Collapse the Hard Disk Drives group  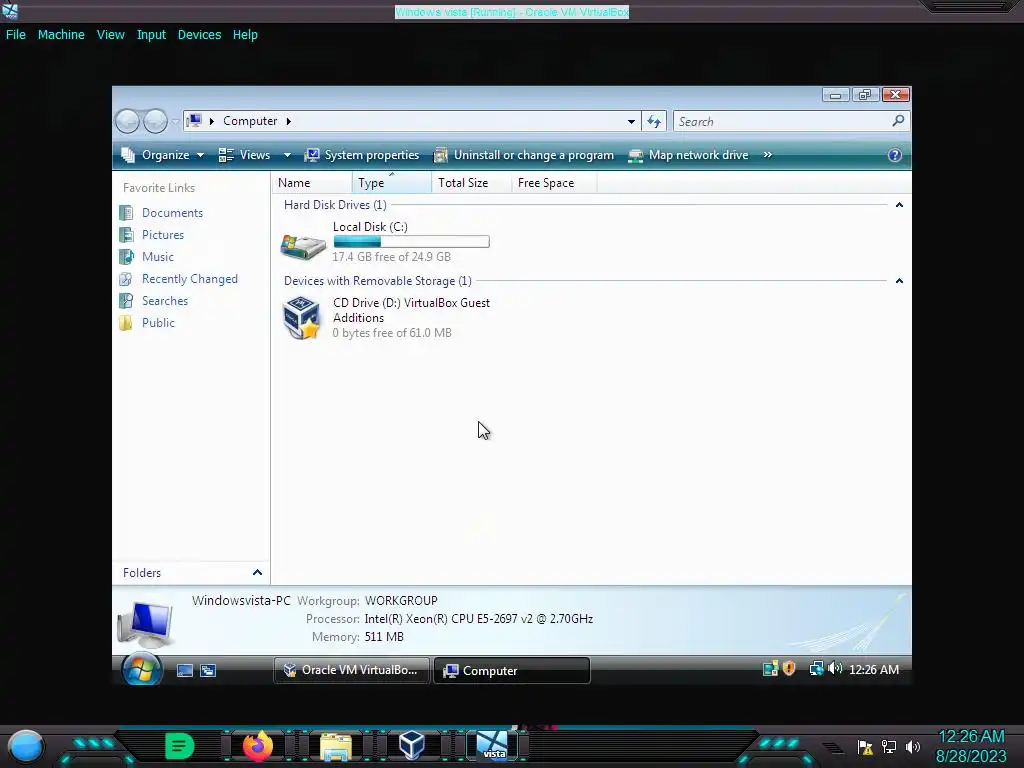click(x=899, y=205)
